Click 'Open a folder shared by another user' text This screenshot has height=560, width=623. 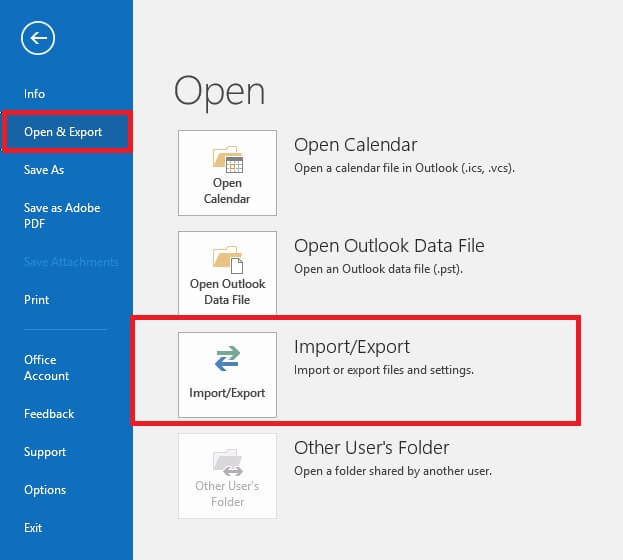coord(393,471)
